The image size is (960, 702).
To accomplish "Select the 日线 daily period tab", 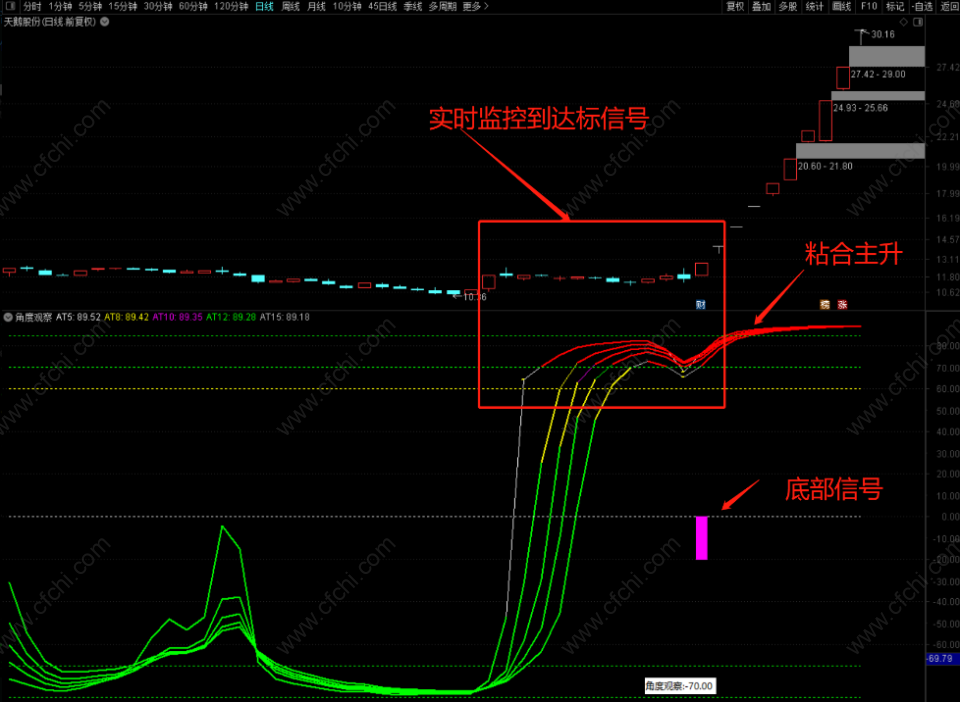I will pyautogui.click(x=264, y=6).
